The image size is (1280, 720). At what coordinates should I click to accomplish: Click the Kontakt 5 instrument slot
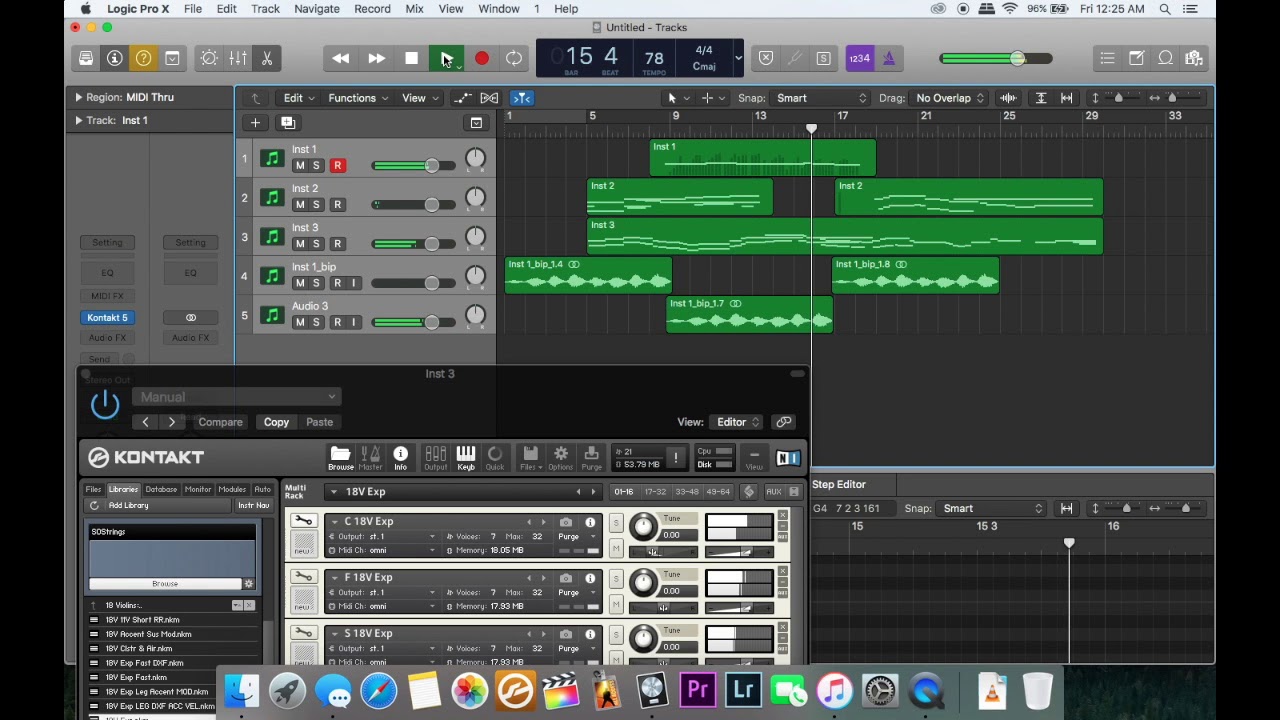(107, 318)
